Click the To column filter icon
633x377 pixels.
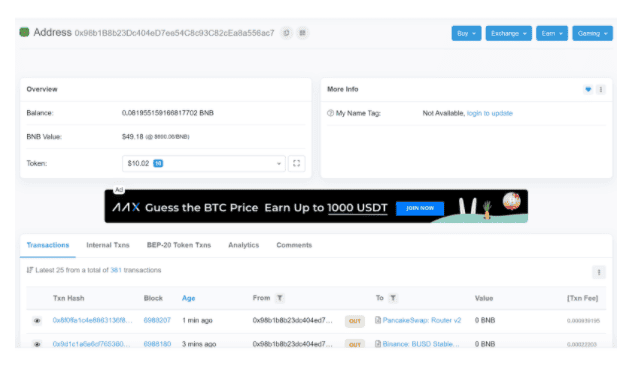tap(393, 298)
